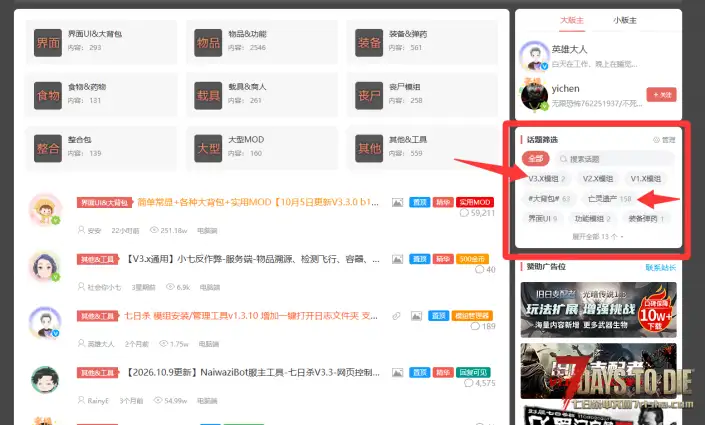This screenshot has width=705, height=425.
Task: Click 社会你小七's avatar on the second post
Action: 45,266
